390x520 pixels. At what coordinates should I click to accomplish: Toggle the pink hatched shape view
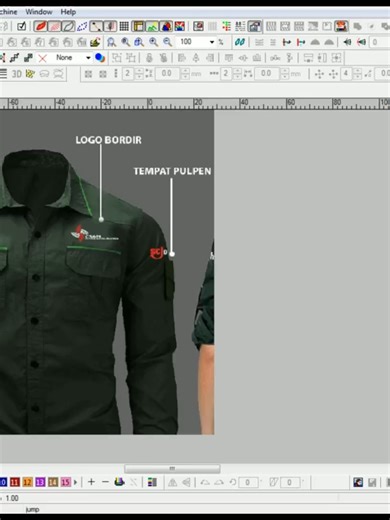tap(55, 26)
